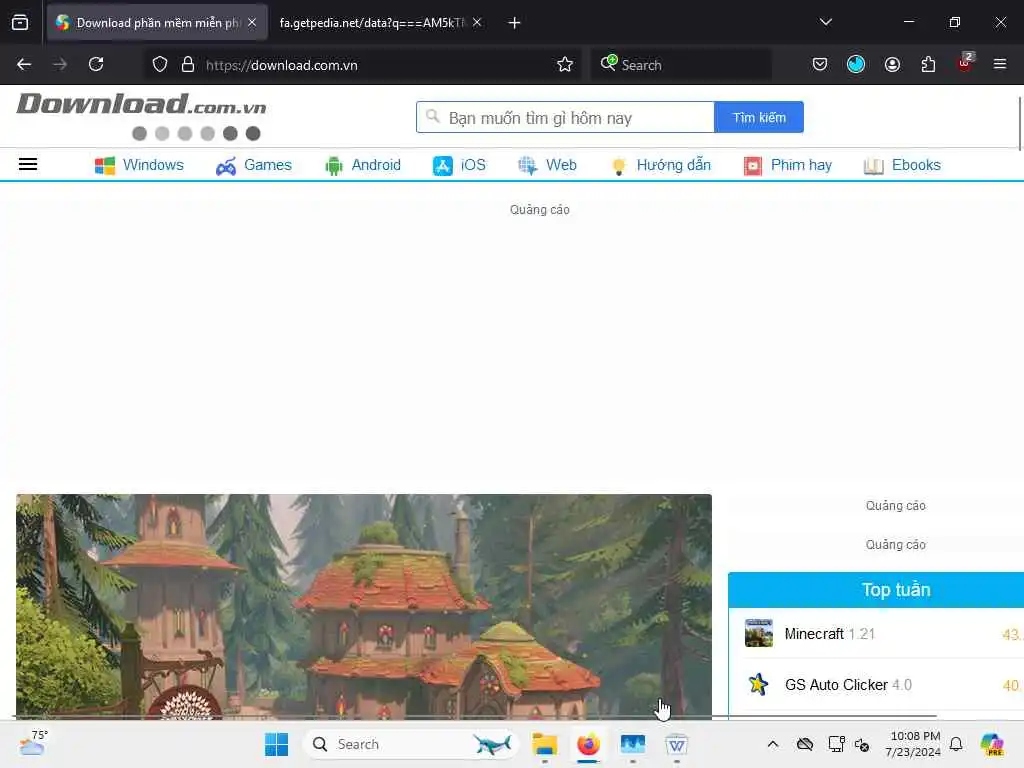Click the site search box Bạn muốn tìm gì

[x=566, y=118]
